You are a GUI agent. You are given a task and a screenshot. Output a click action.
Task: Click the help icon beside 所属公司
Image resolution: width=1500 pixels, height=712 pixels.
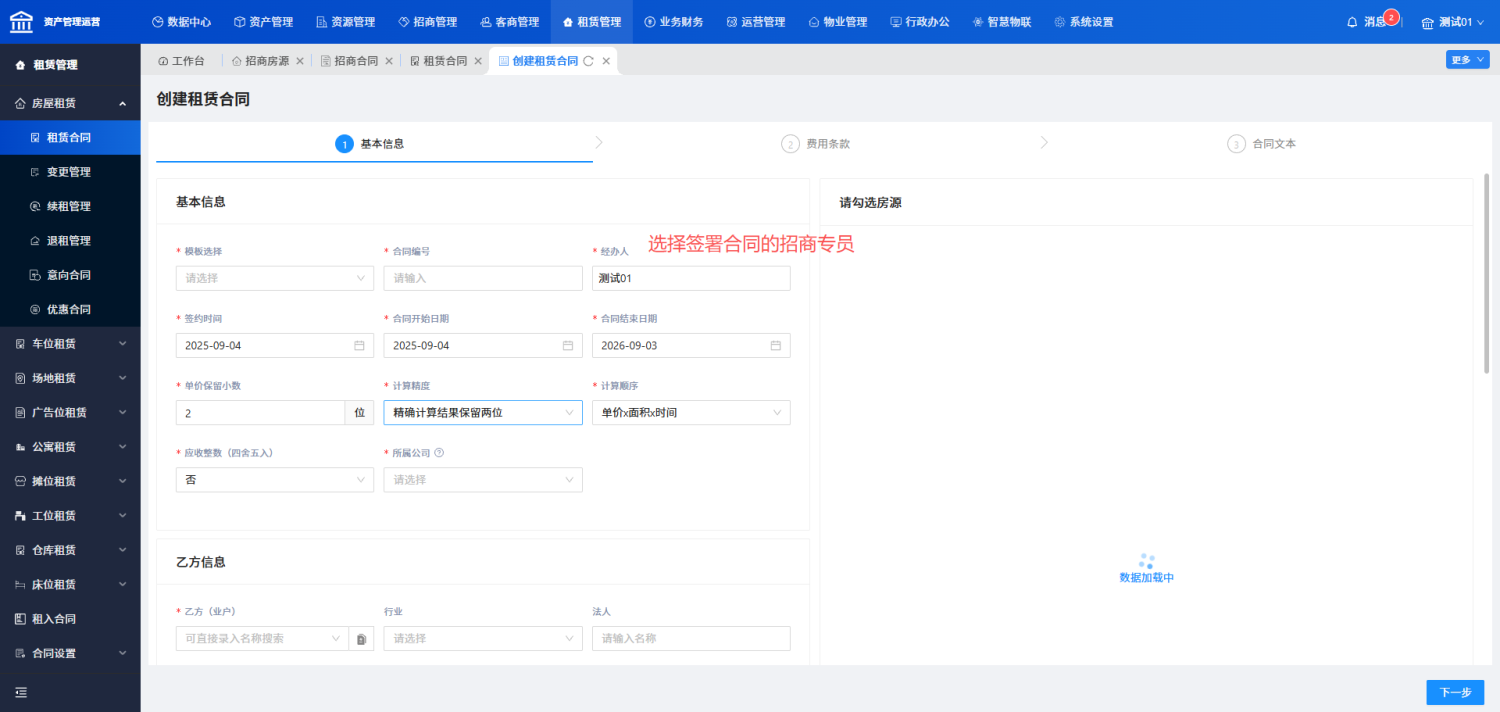tap(439, 452)
